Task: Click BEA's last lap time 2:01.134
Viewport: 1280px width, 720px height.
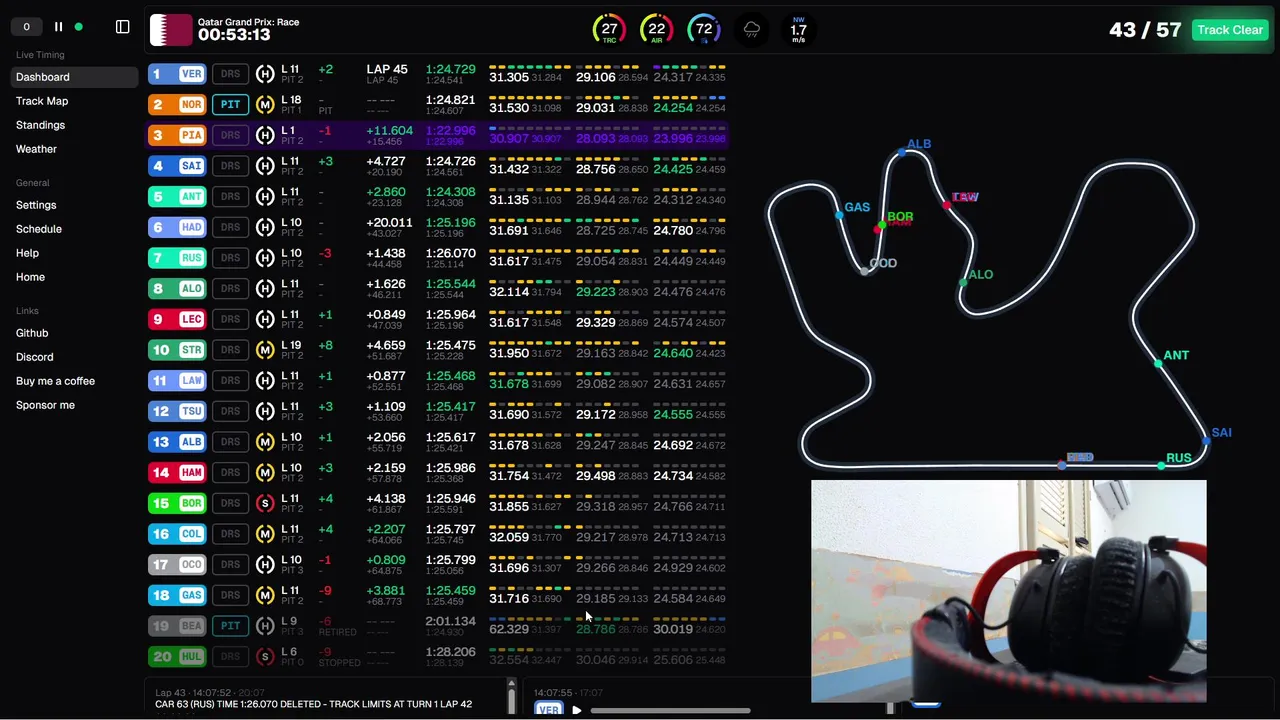Action: 450,621
